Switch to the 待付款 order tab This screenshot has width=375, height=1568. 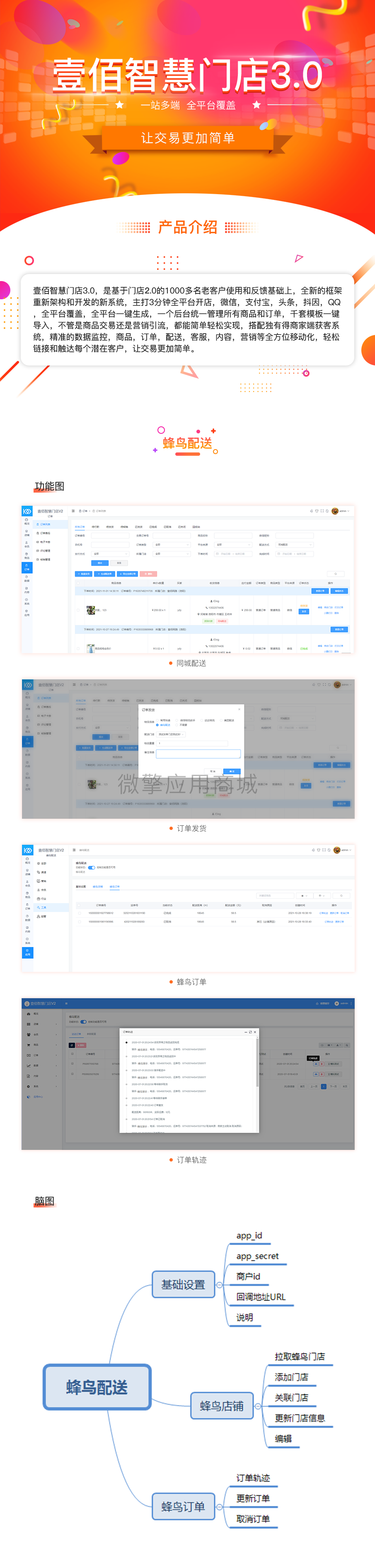click(96, 527)
